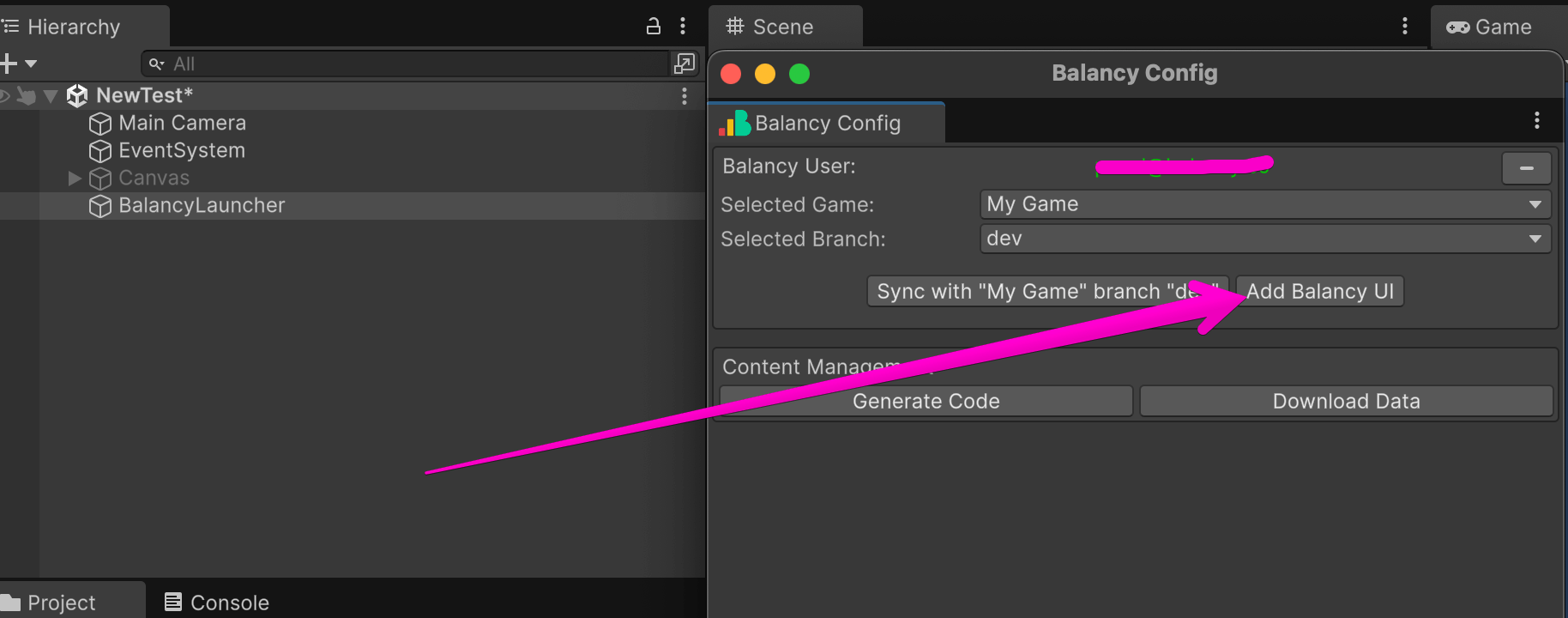Click the cube icon beside BalancyLauncher
Screen dimensions: 1568x618
pyautogui.click(x=100, y=206)
